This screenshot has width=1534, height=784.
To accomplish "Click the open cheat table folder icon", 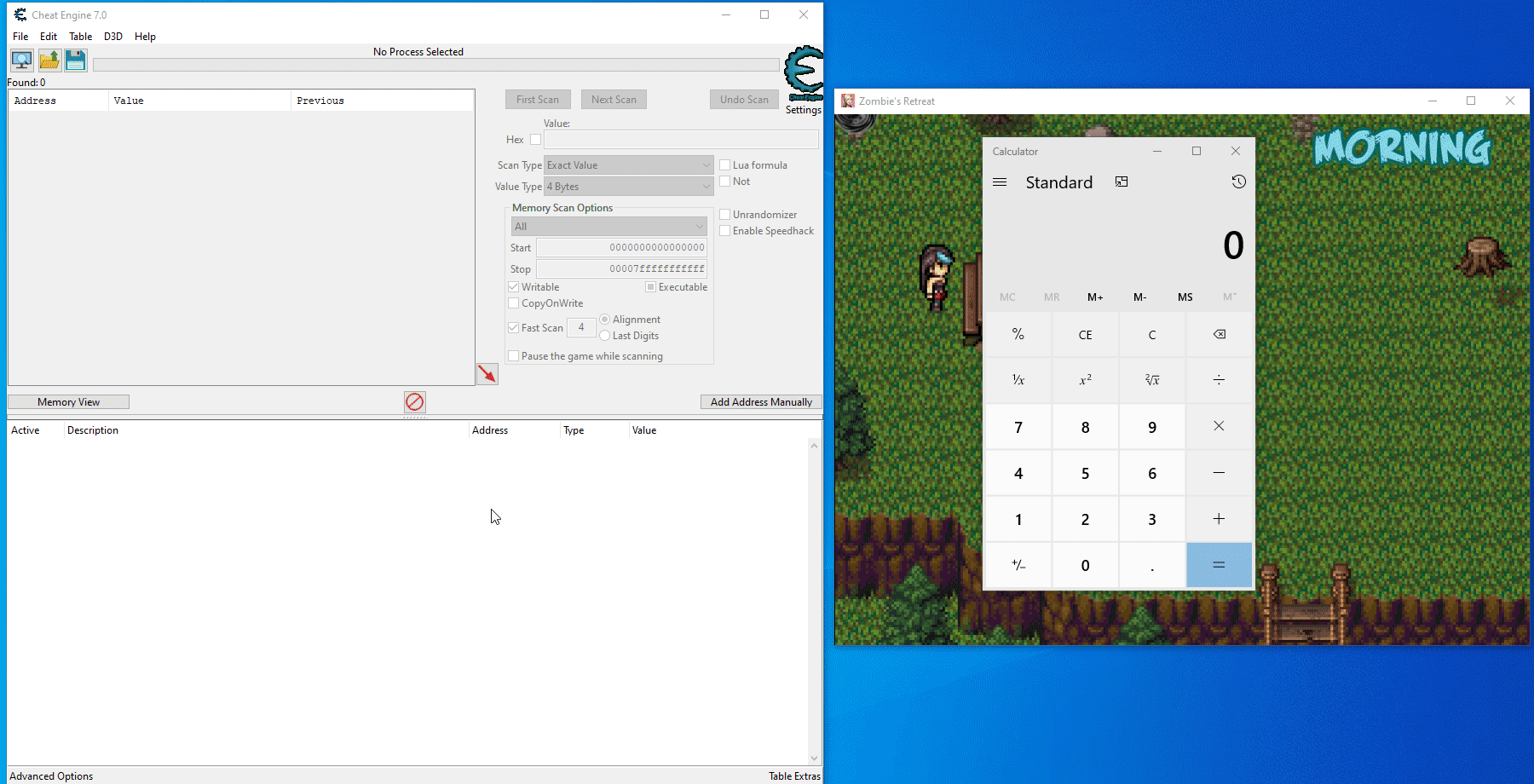I will pos(49,61).
